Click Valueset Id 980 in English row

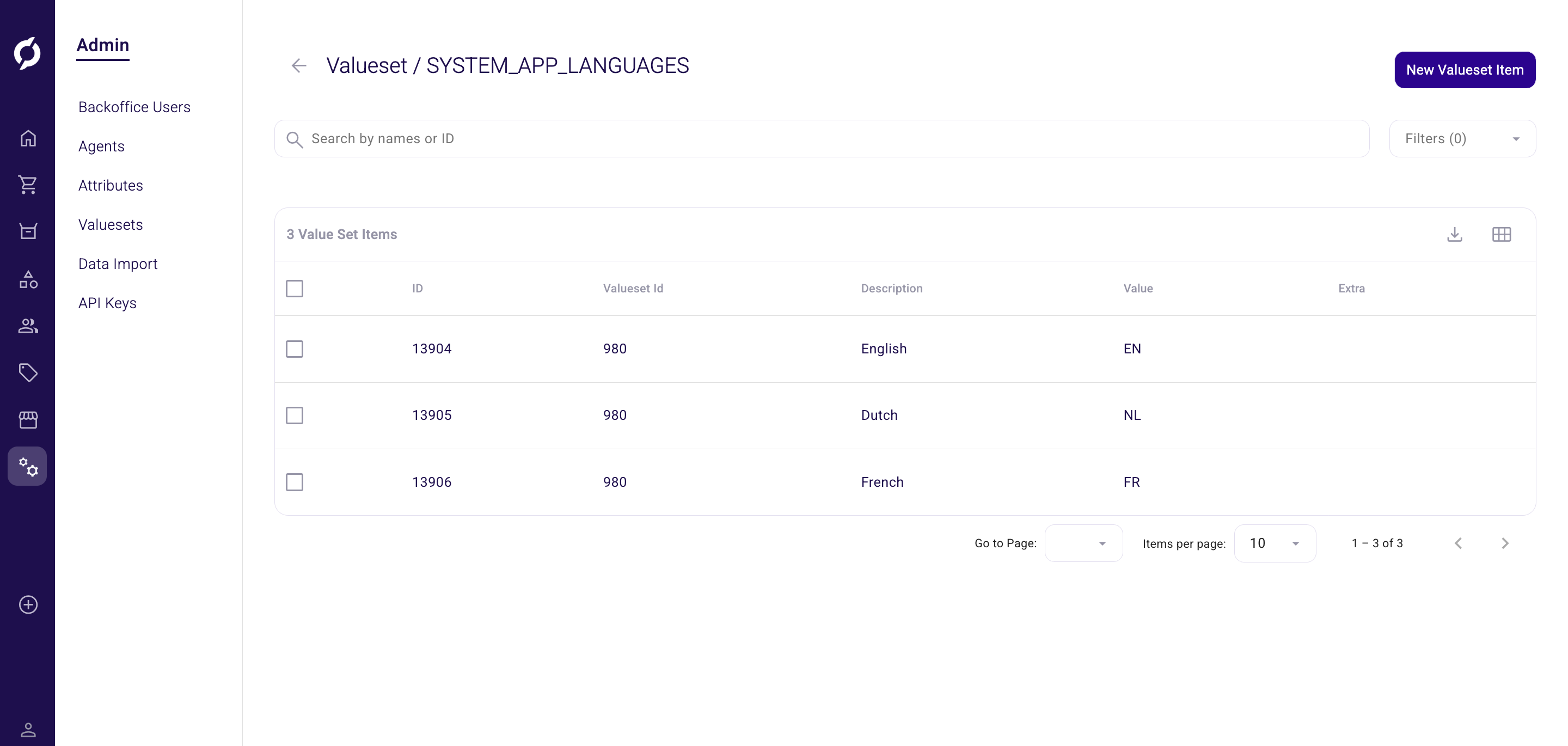click(x=615, y=349)
